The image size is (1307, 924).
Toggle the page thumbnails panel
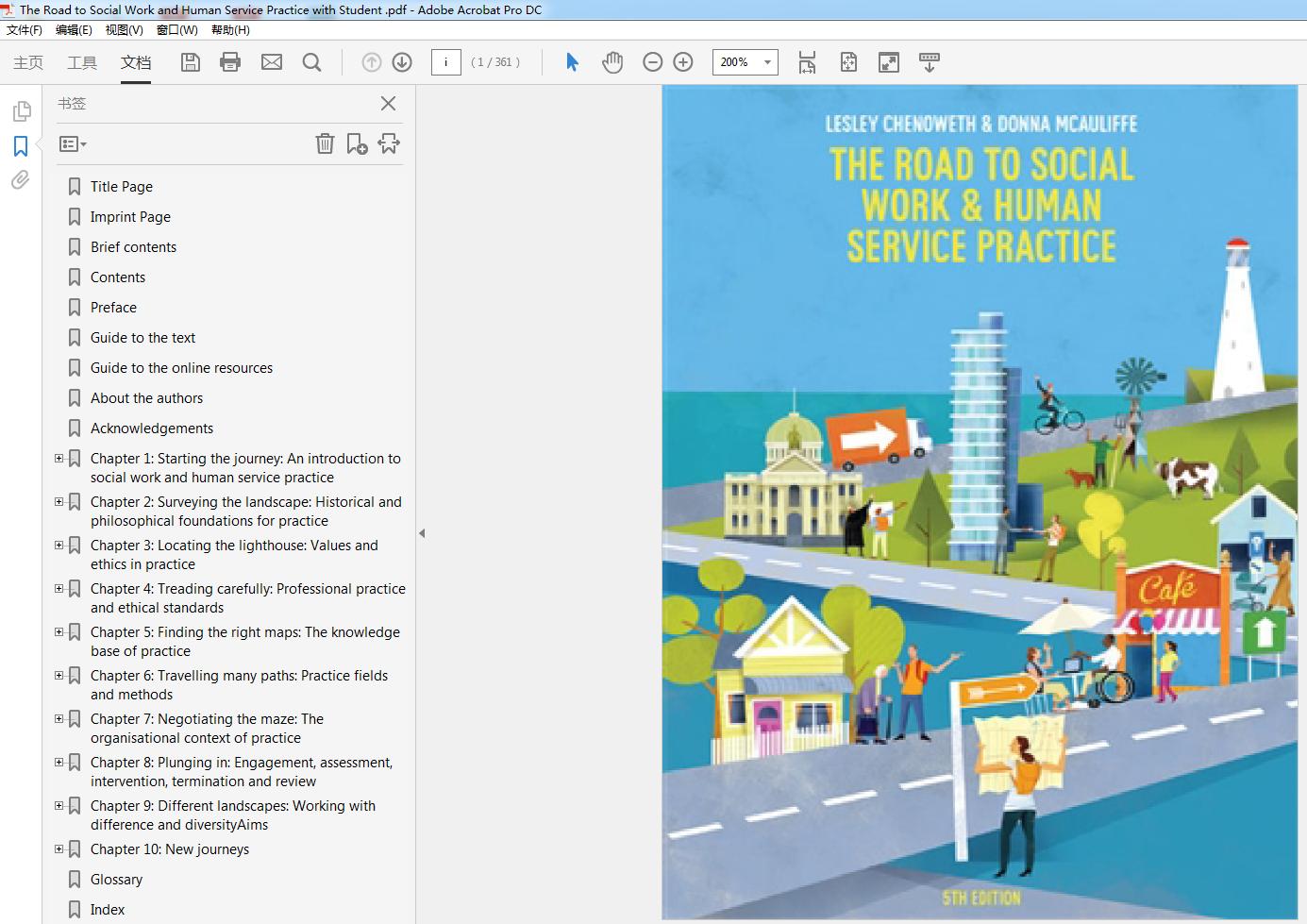(x=21, y=111)
